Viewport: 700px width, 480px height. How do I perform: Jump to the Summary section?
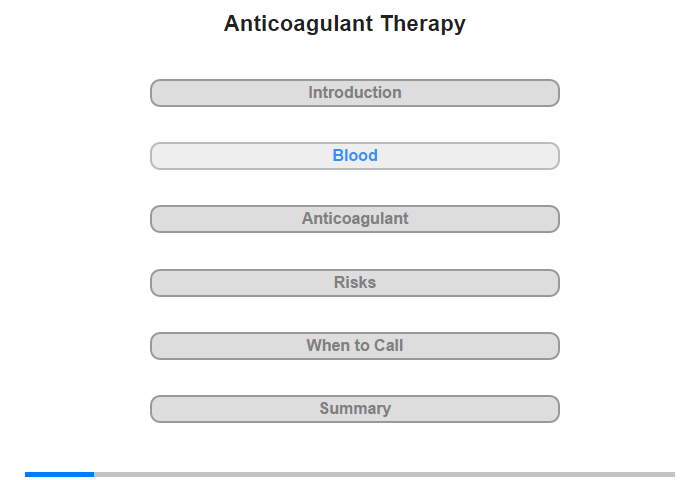coord(355,409)
